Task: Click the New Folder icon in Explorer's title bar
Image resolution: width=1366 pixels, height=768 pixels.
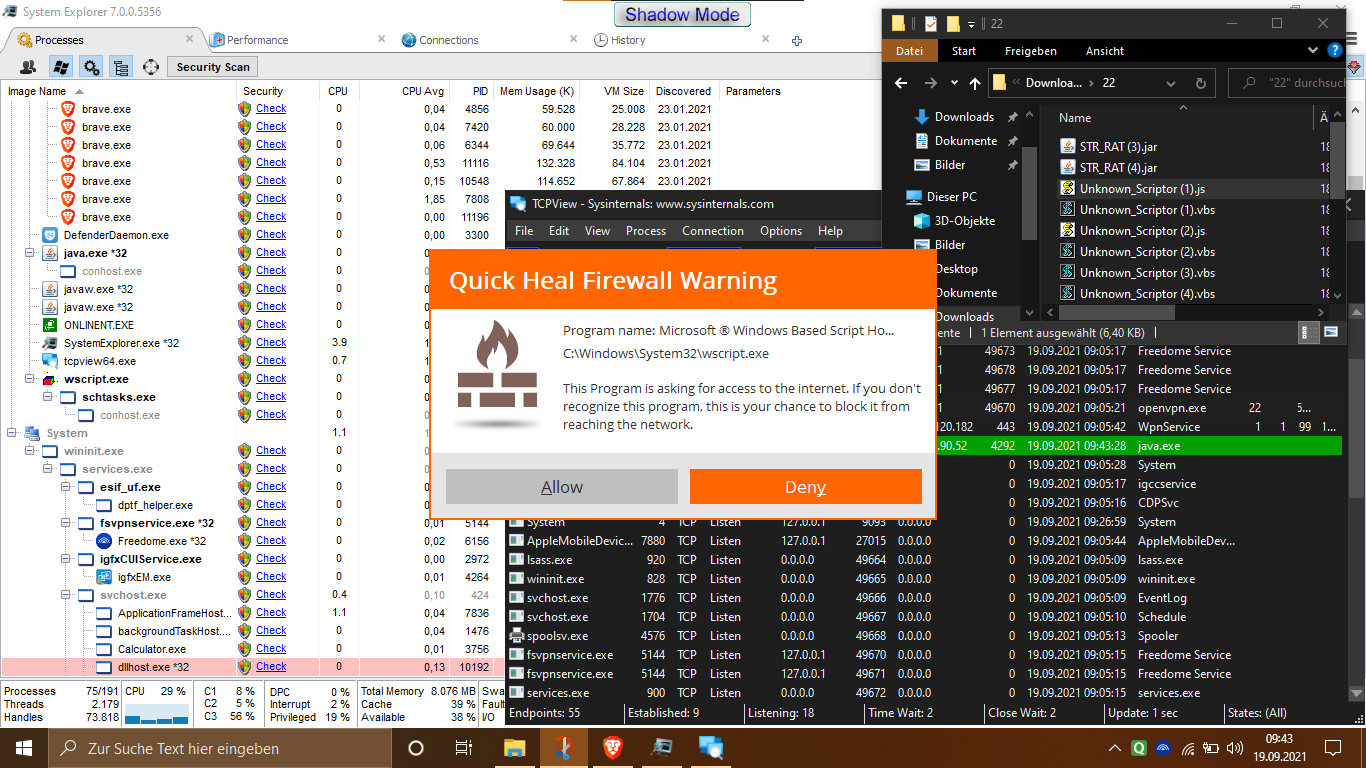Action: coord(953,23)
